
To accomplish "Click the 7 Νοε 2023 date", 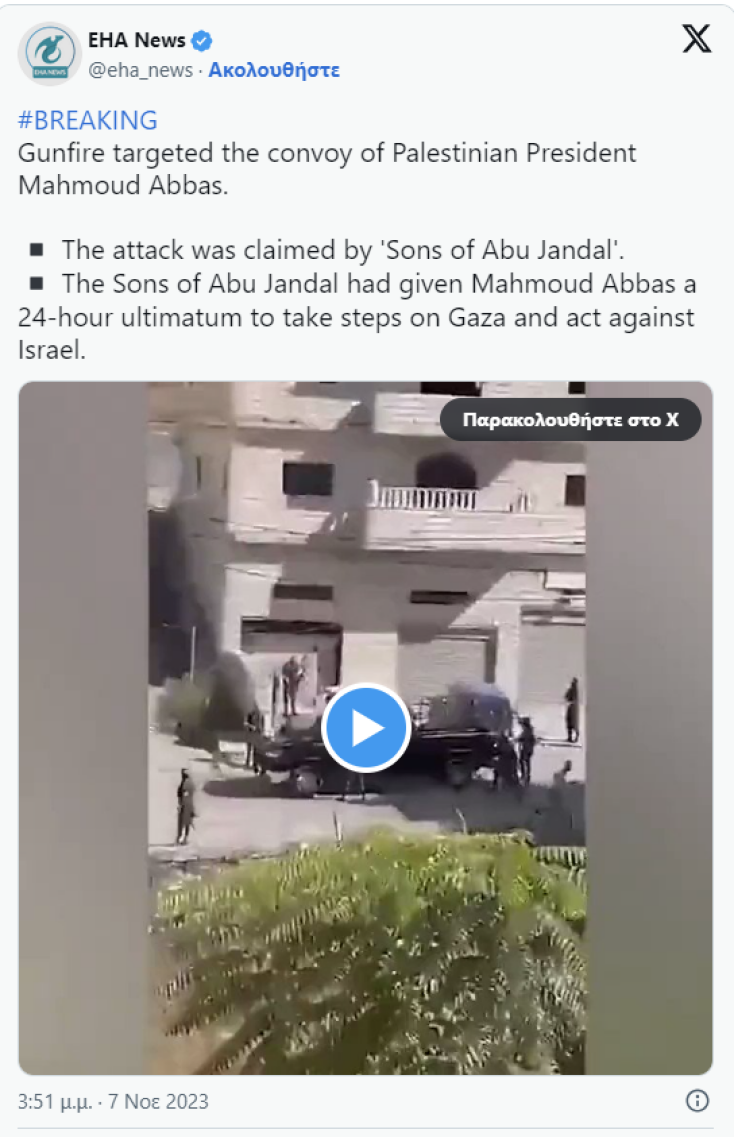I will point(158,1101).
